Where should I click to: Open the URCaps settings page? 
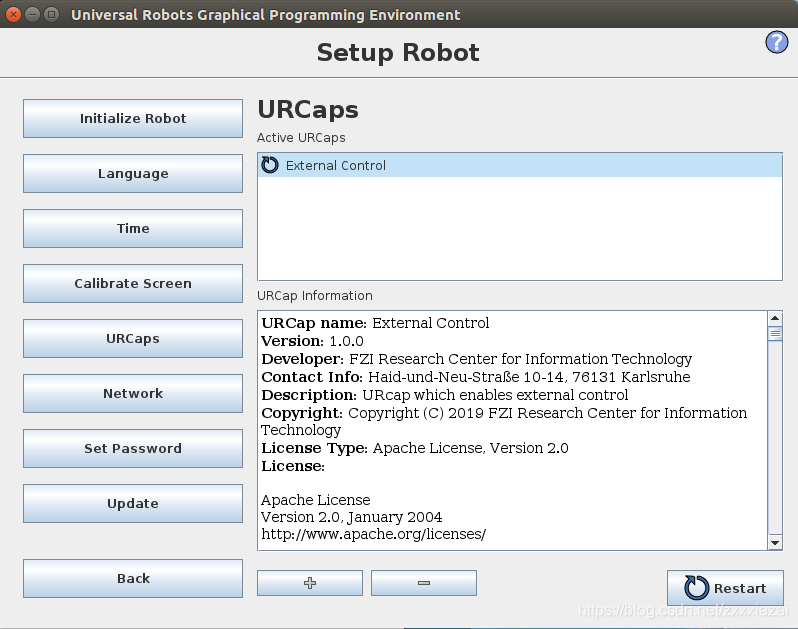[133, 338]
